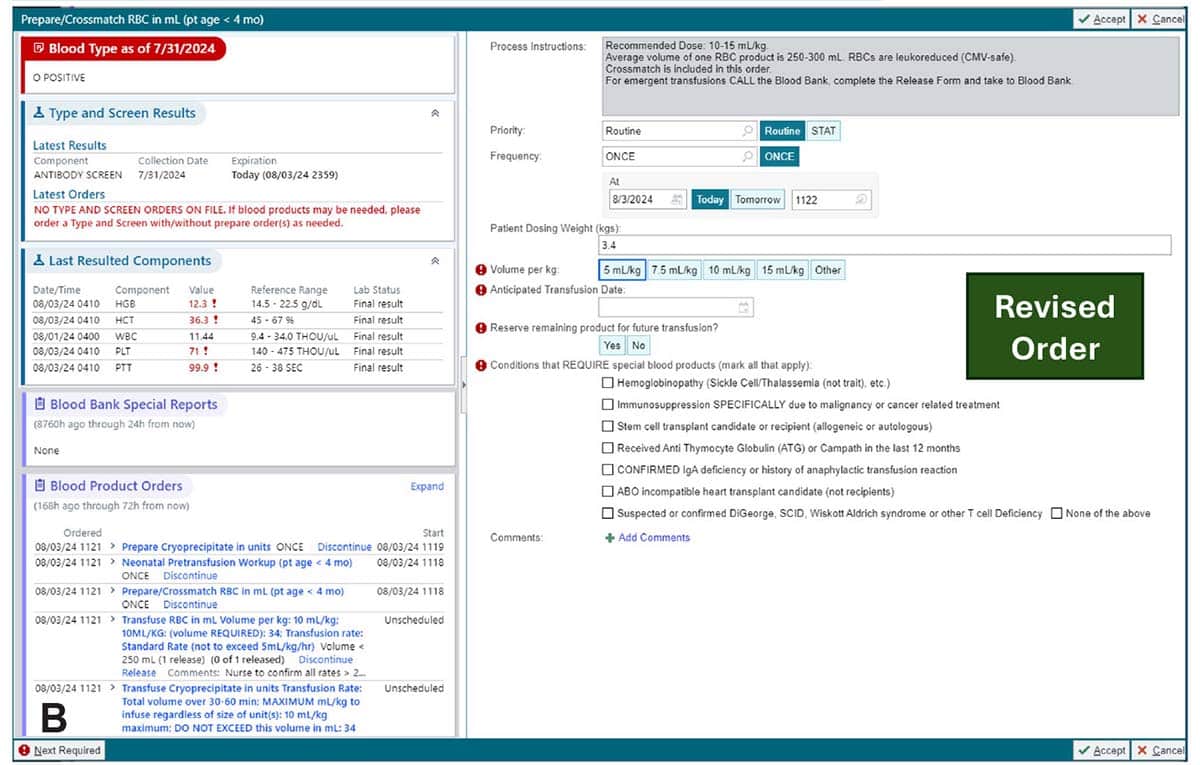Open the start date calendar picker icon
1200x765 pixels.
[x=677, y=200]
